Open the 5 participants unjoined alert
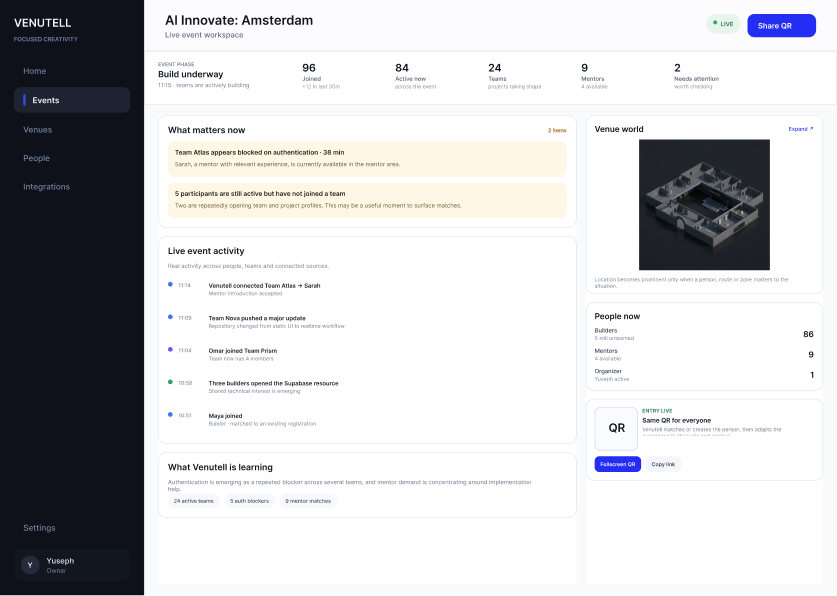837x596 pixels. coord(367,200)
